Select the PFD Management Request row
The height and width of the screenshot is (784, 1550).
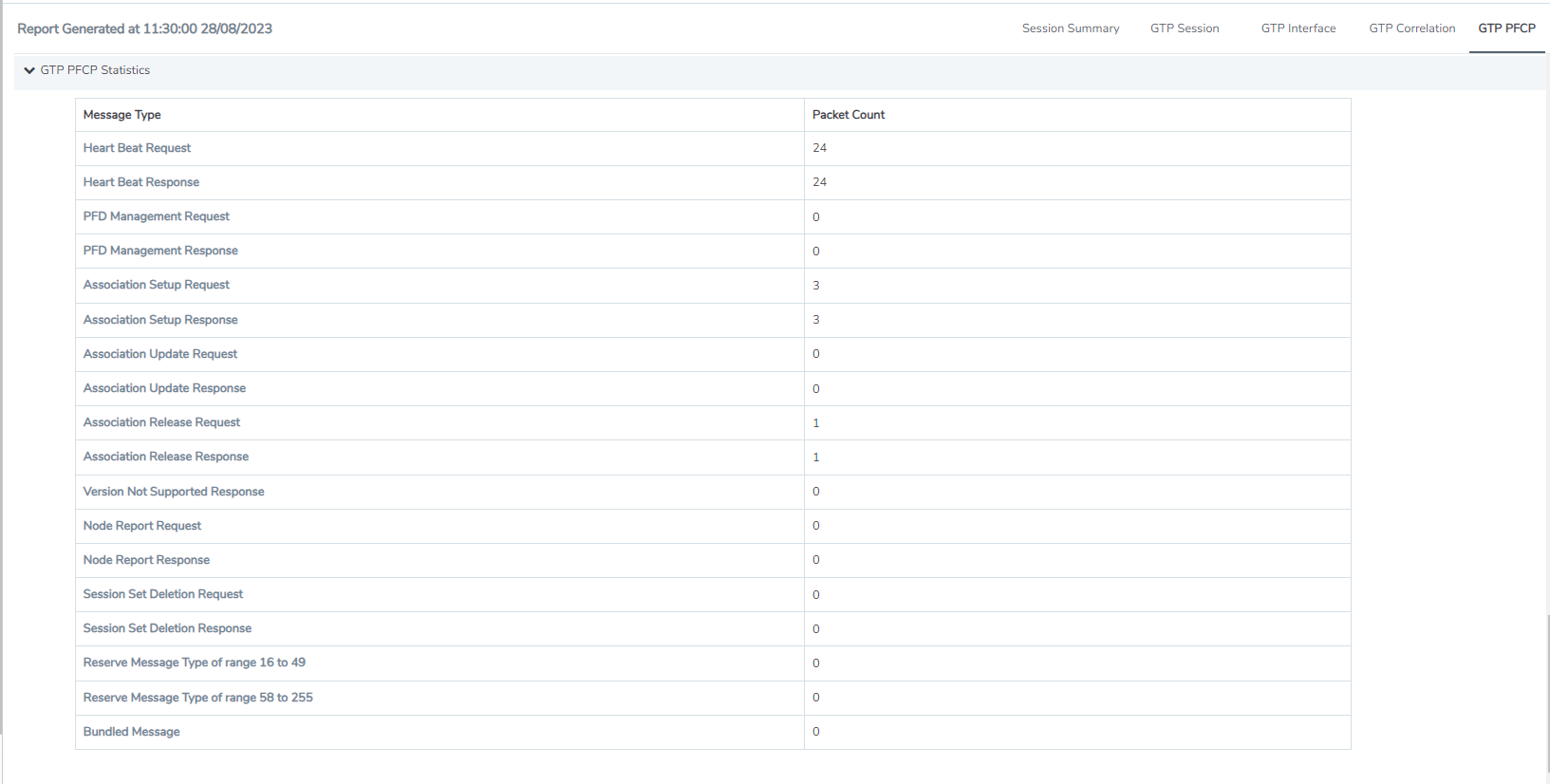[156, 216]
